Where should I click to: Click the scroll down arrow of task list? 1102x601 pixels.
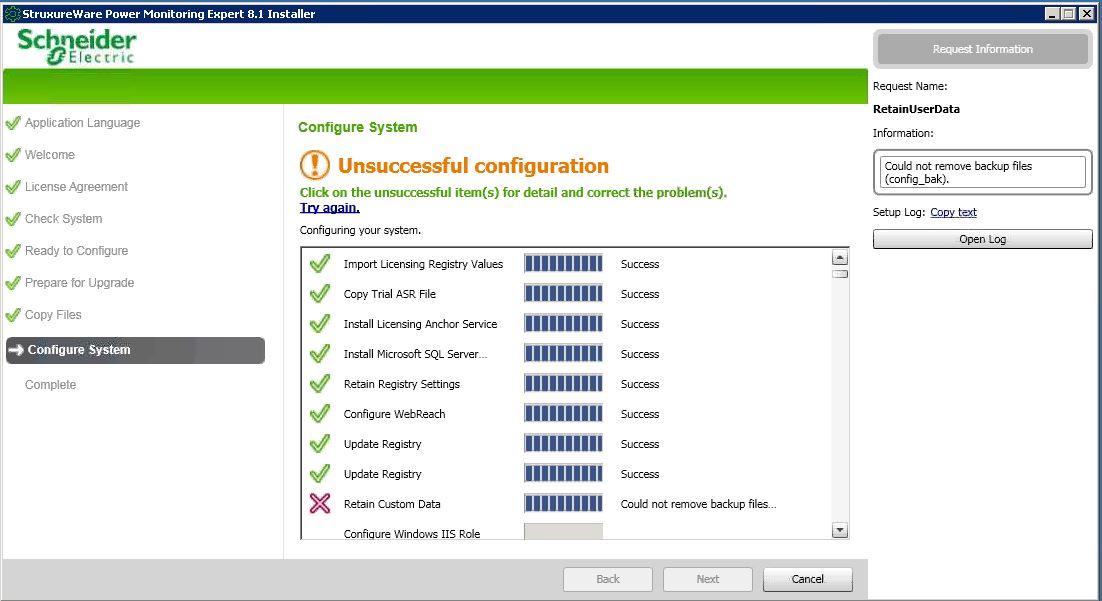click(x=840, y=530)
